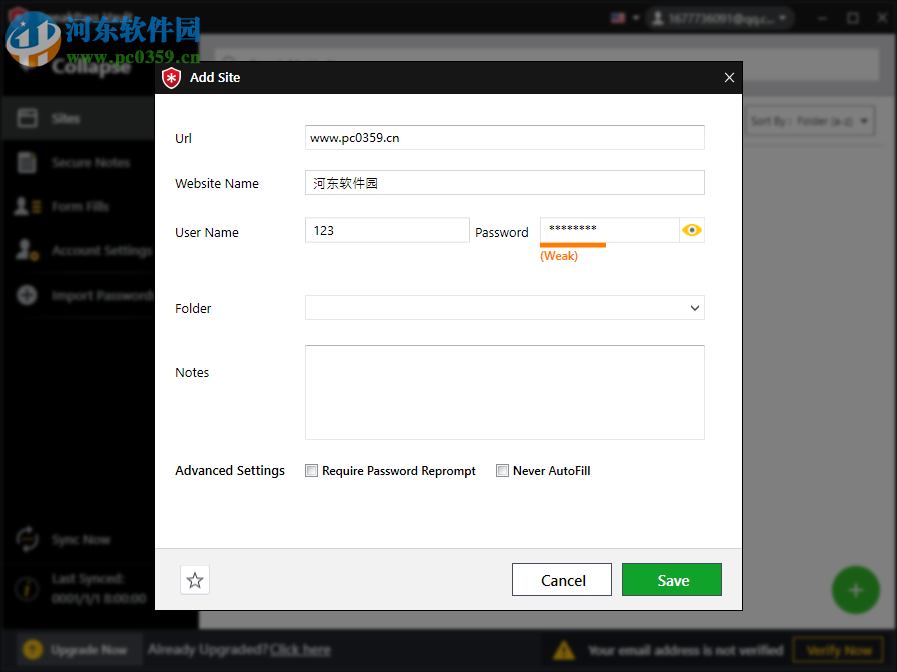Enable Require Password Reprompt
Viewport: 897px width, 672px height.
pos(311,470)
